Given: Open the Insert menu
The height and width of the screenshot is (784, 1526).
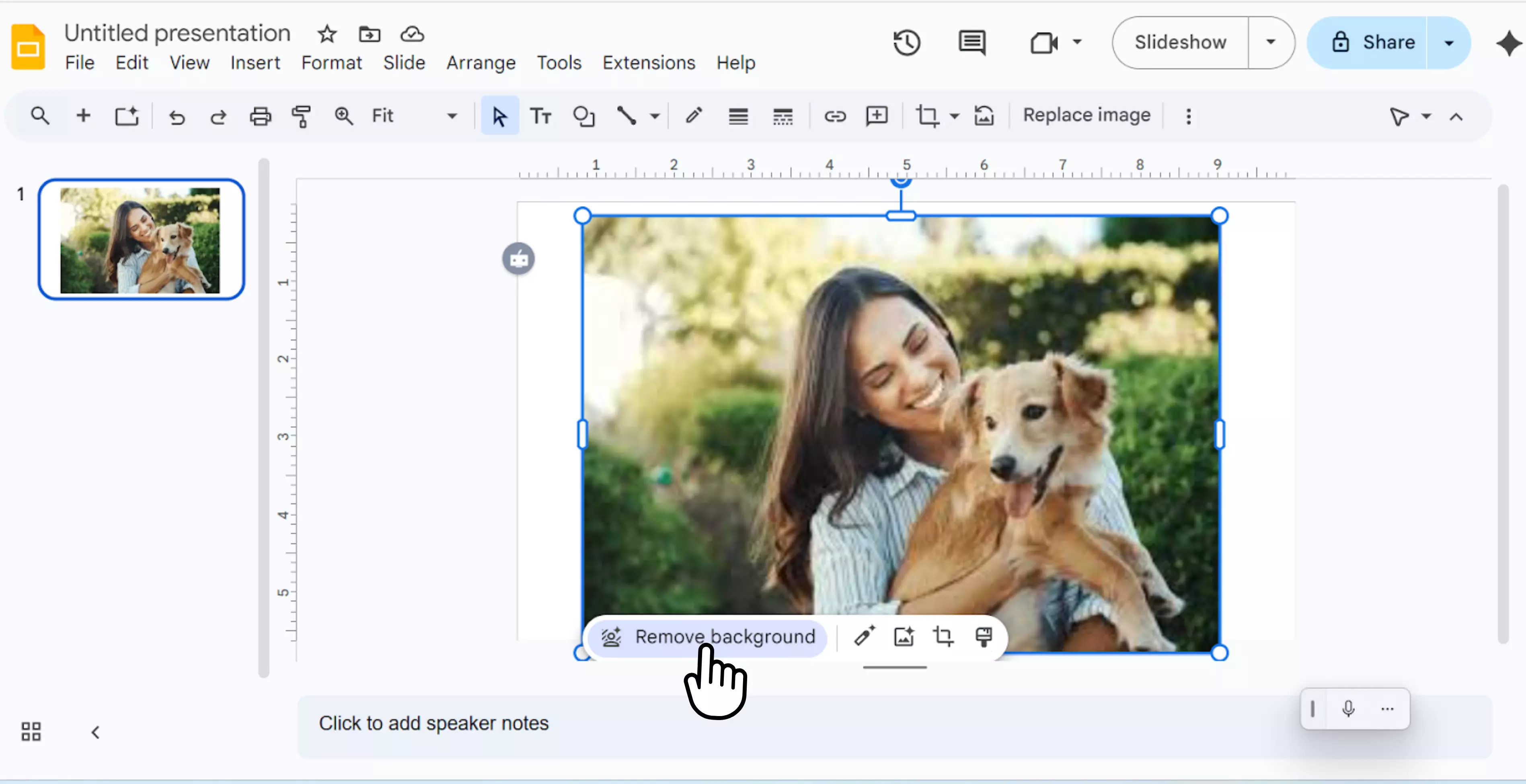Looking at the screenshot, I should [x=255, y=63].
